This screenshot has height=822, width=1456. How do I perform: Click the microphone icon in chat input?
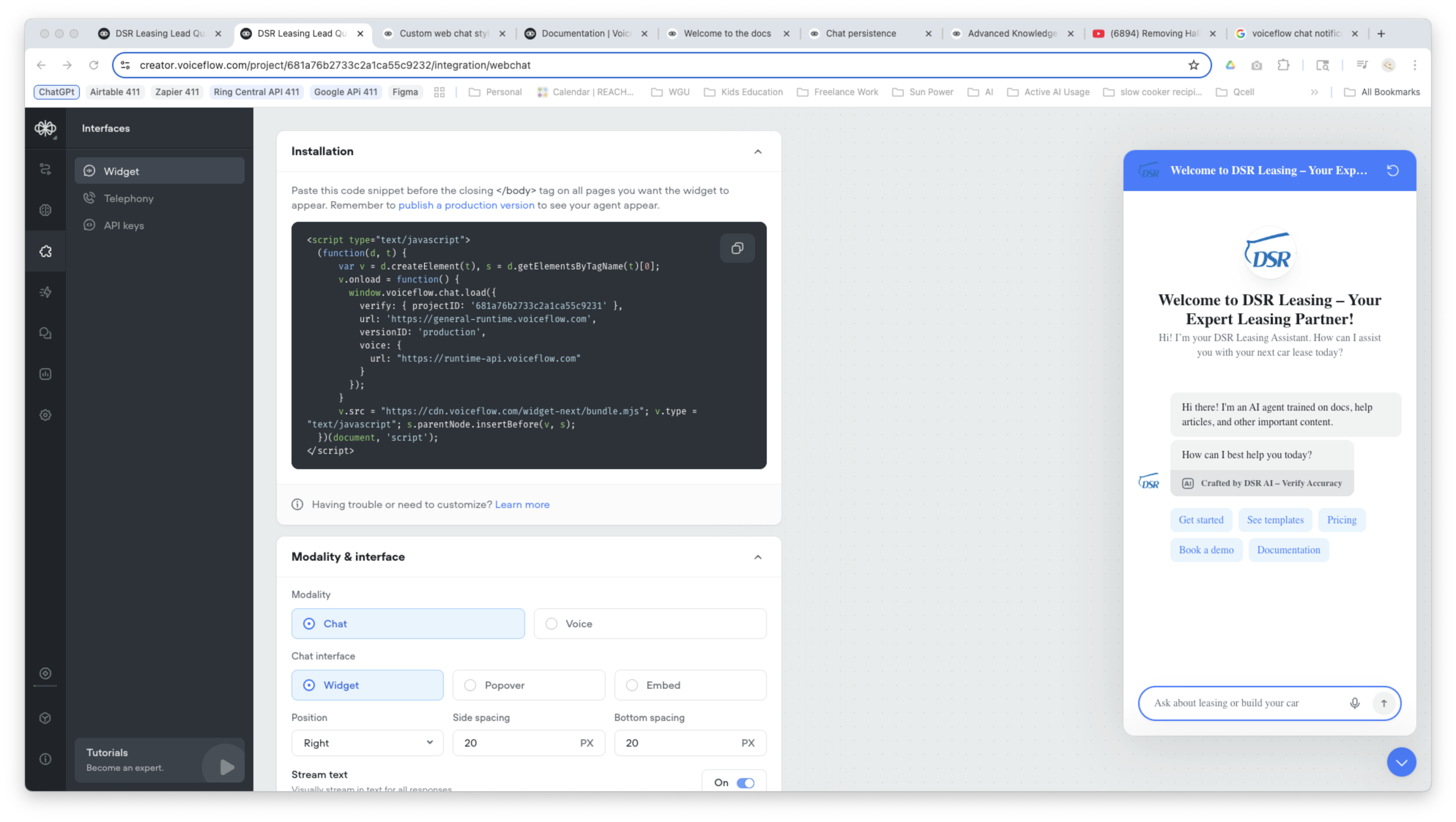tap(1355, 703)
